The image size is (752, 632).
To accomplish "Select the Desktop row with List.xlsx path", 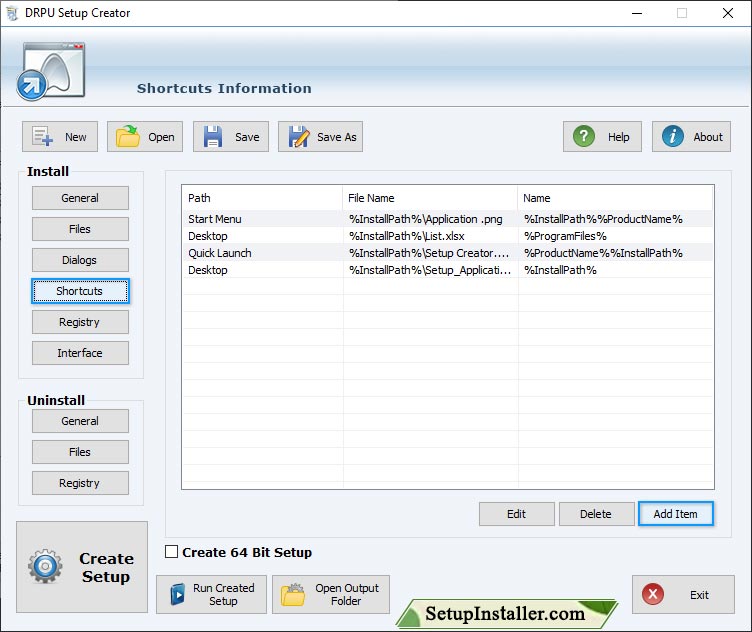I will [x=447, y=236].
